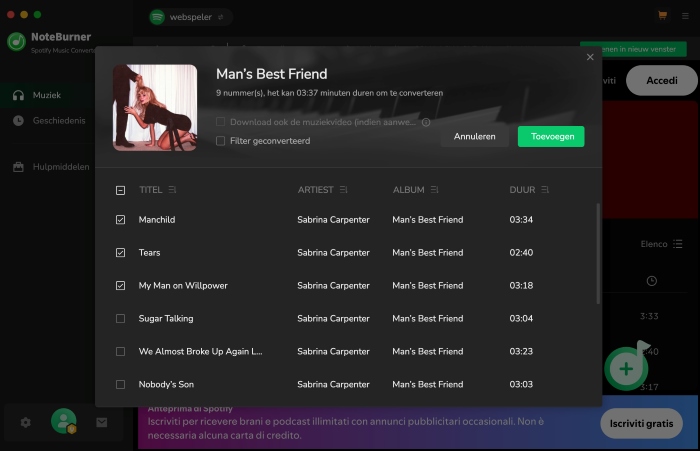The width and height of the screenshot is (700, 451).
Task: Click duration 03:34 of Manchild
Action: [x=521, y=220]
